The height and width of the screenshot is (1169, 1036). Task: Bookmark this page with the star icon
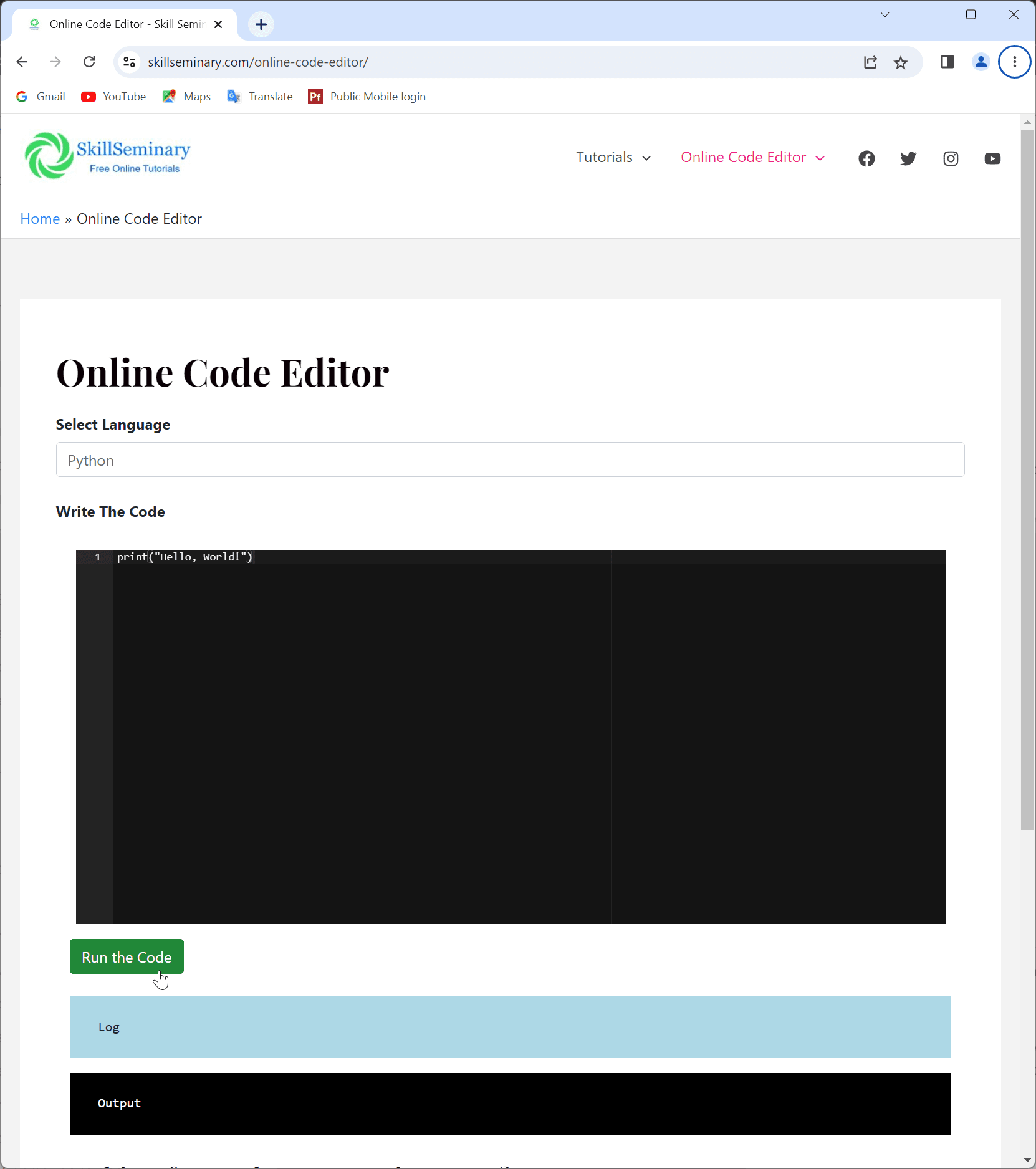click(900, 62)
